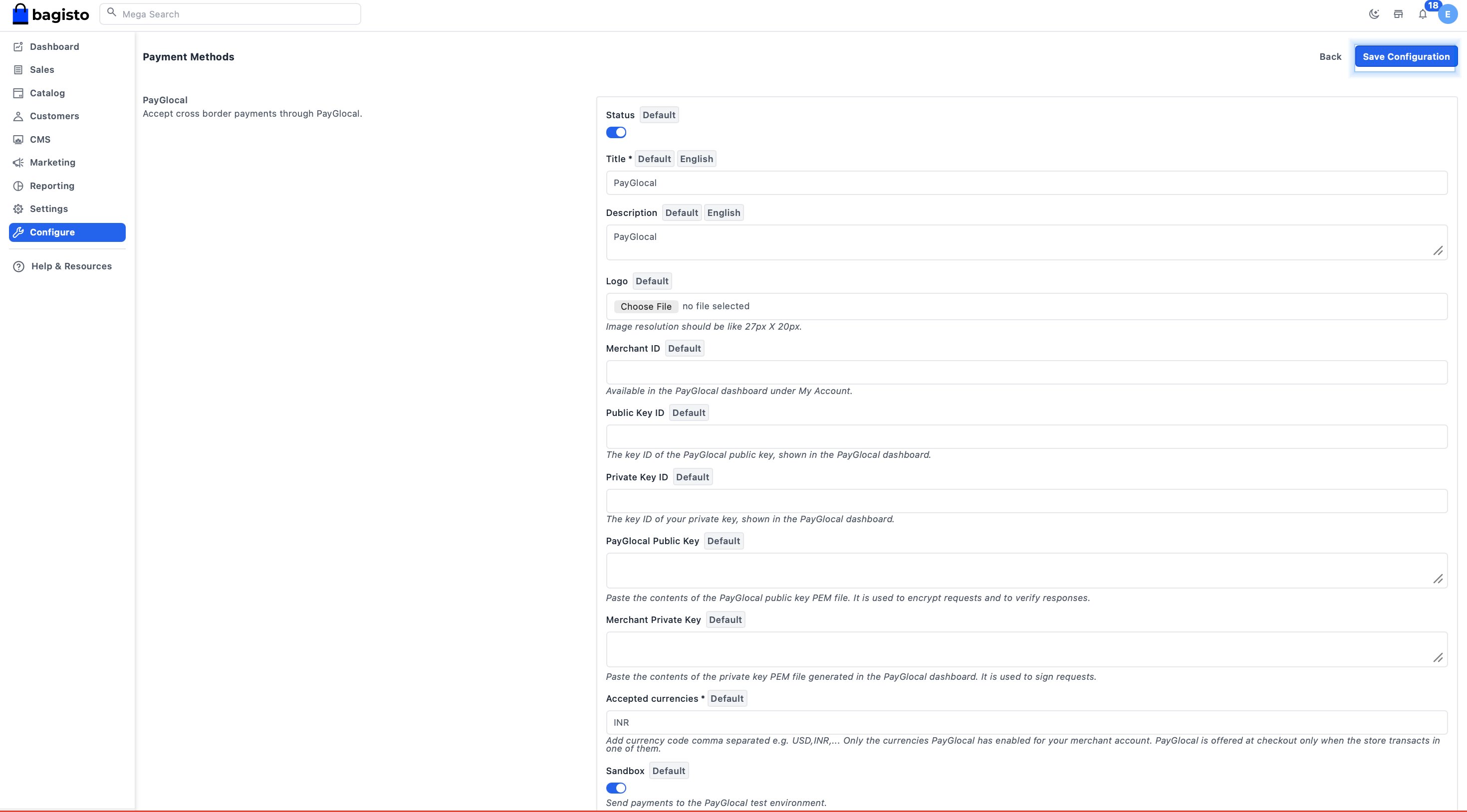Screen dimensions: 1467x812
Task: Click the Default badge next to Accepted currencies
Action: point(727,699)
